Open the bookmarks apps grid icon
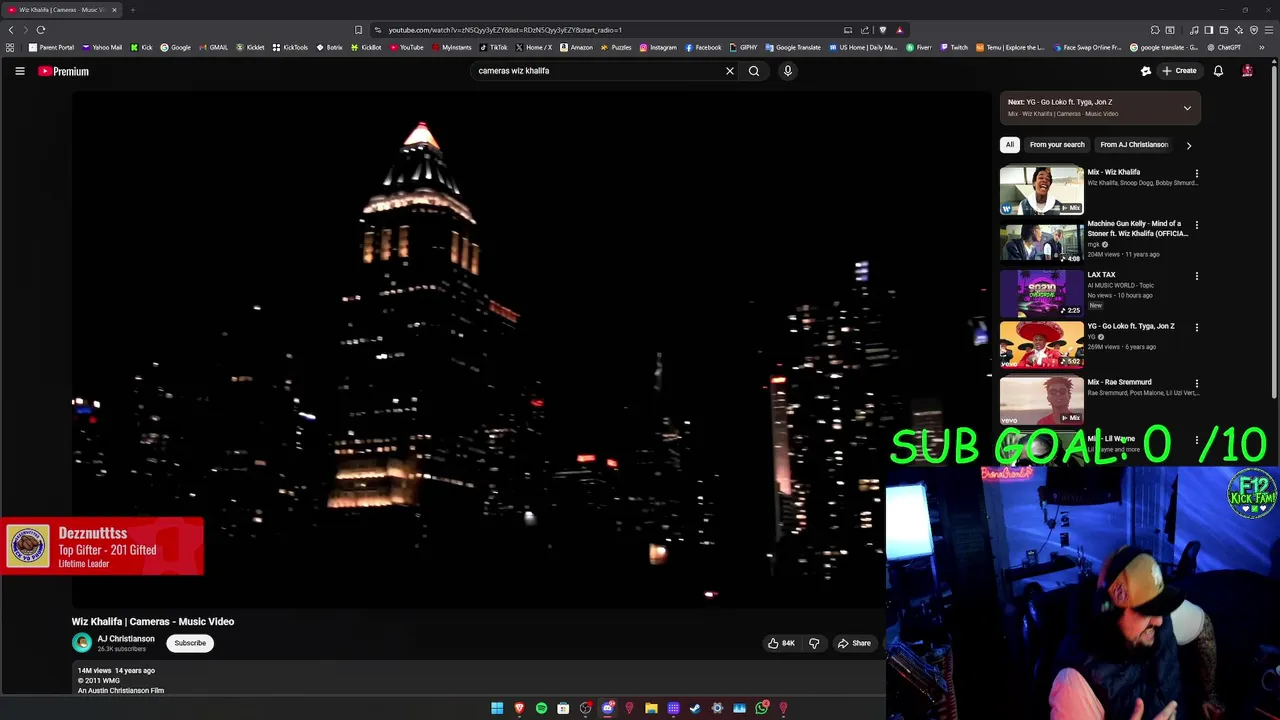1280x720 pixels. click(10, 47)
